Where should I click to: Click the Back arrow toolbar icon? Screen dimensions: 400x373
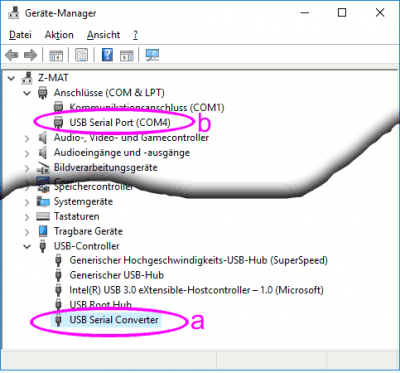tap(12, 55)
